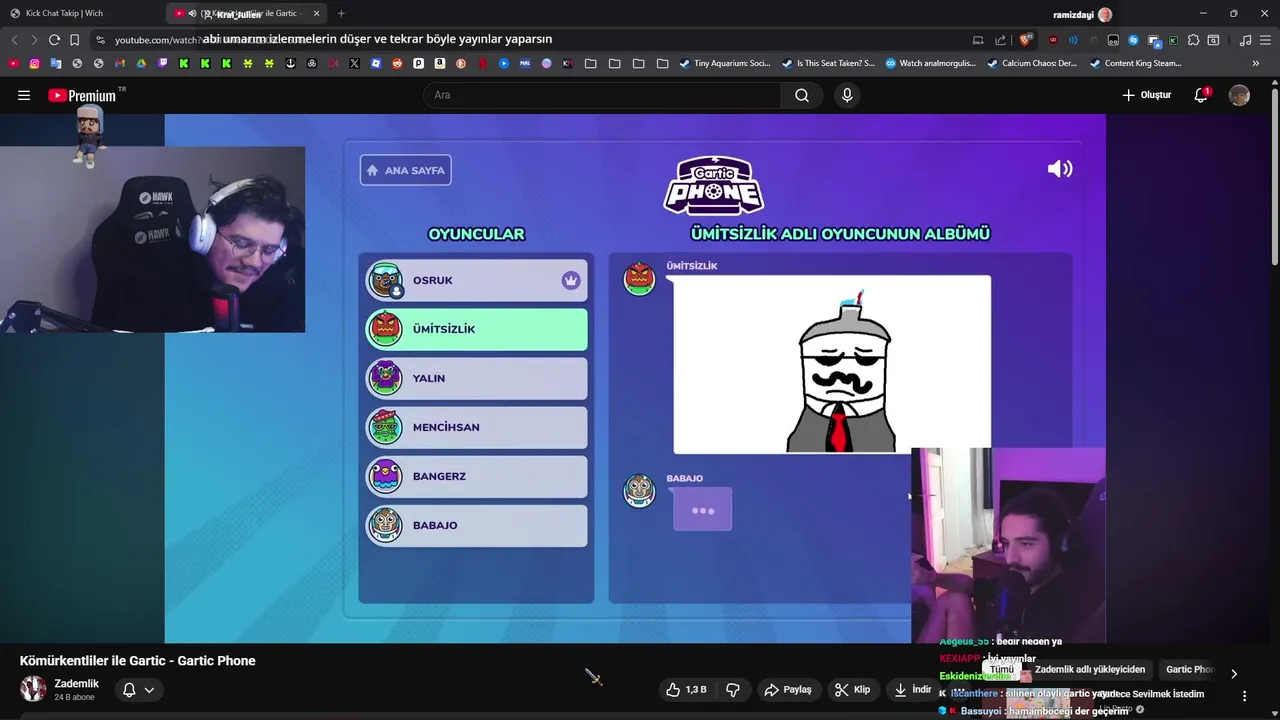
Task: Open Is This Seat Taken bookmark
Action: [827, 63]
